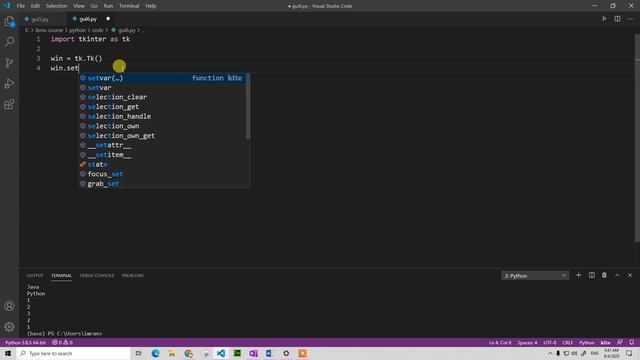Open the Source Control view
Image resolution: width=640 pixels, height=360 pixels.
click(9, 62)
